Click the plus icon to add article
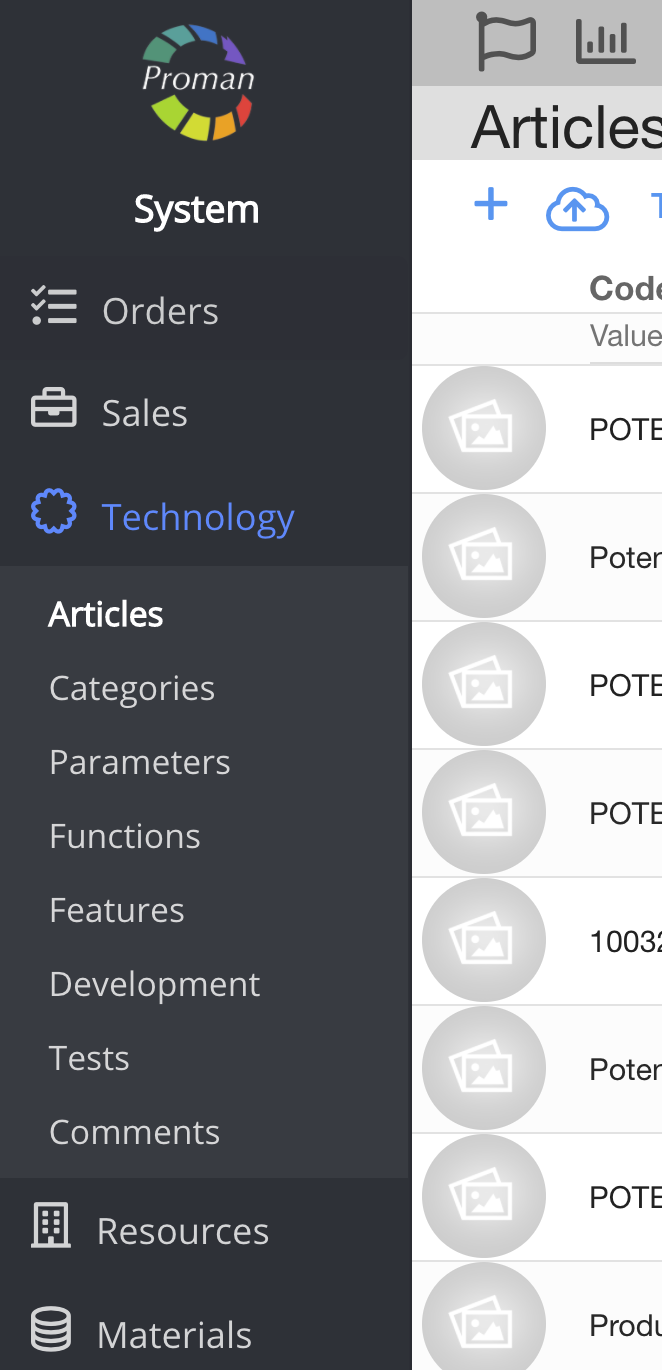The image size is (662, 1370). 490,205
